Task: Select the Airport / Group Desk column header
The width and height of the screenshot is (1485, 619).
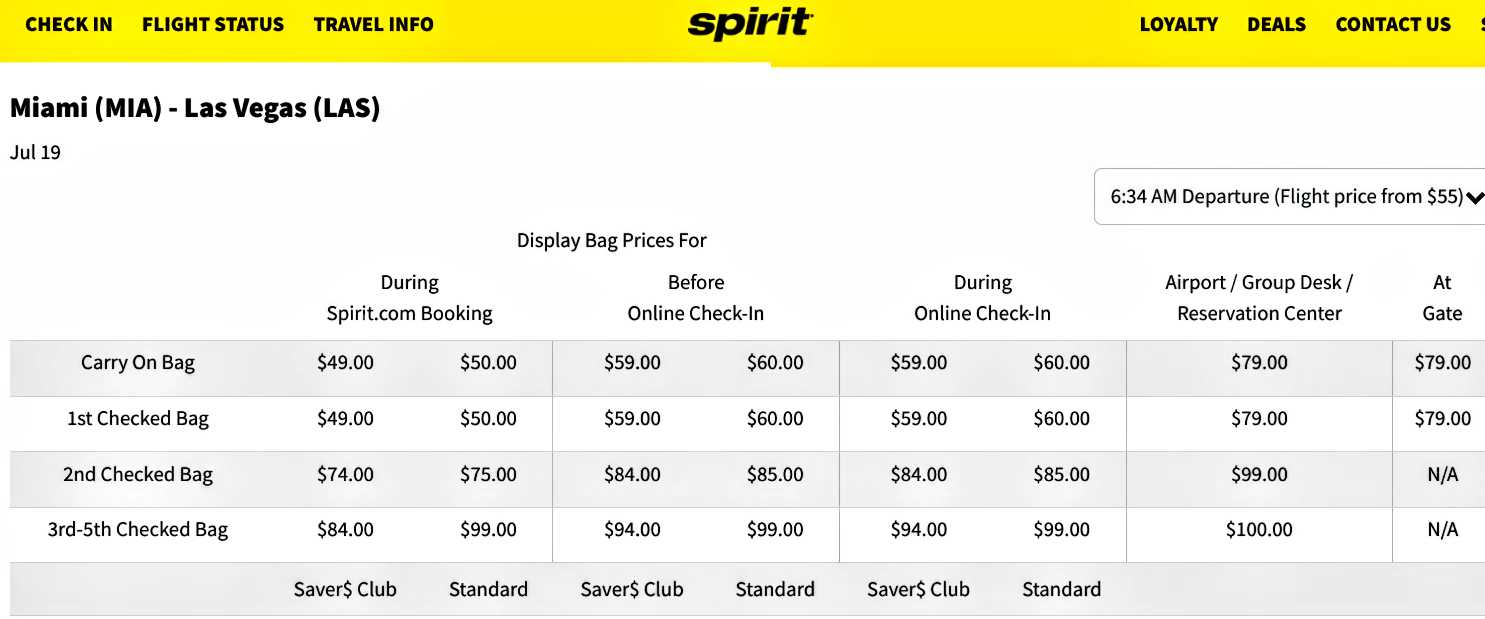Action: coord(1259,298)
